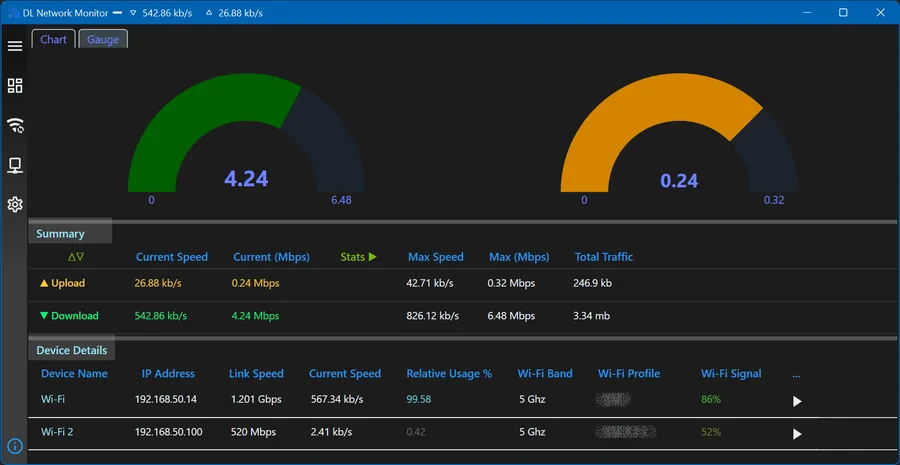The height and width of the screenshot is (465, 900).
Task: Click the Device Name column header
Action: point(74,374)
